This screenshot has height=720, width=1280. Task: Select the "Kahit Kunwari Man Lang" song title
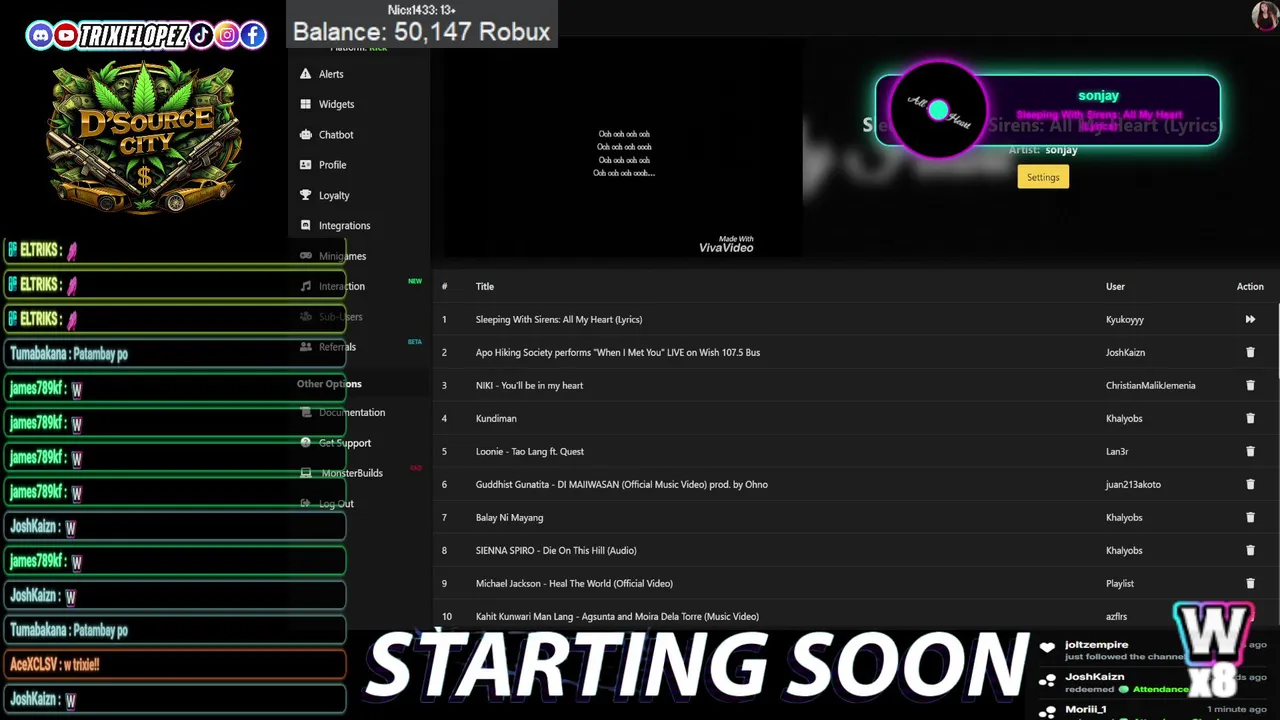click(x=617, y=617)
